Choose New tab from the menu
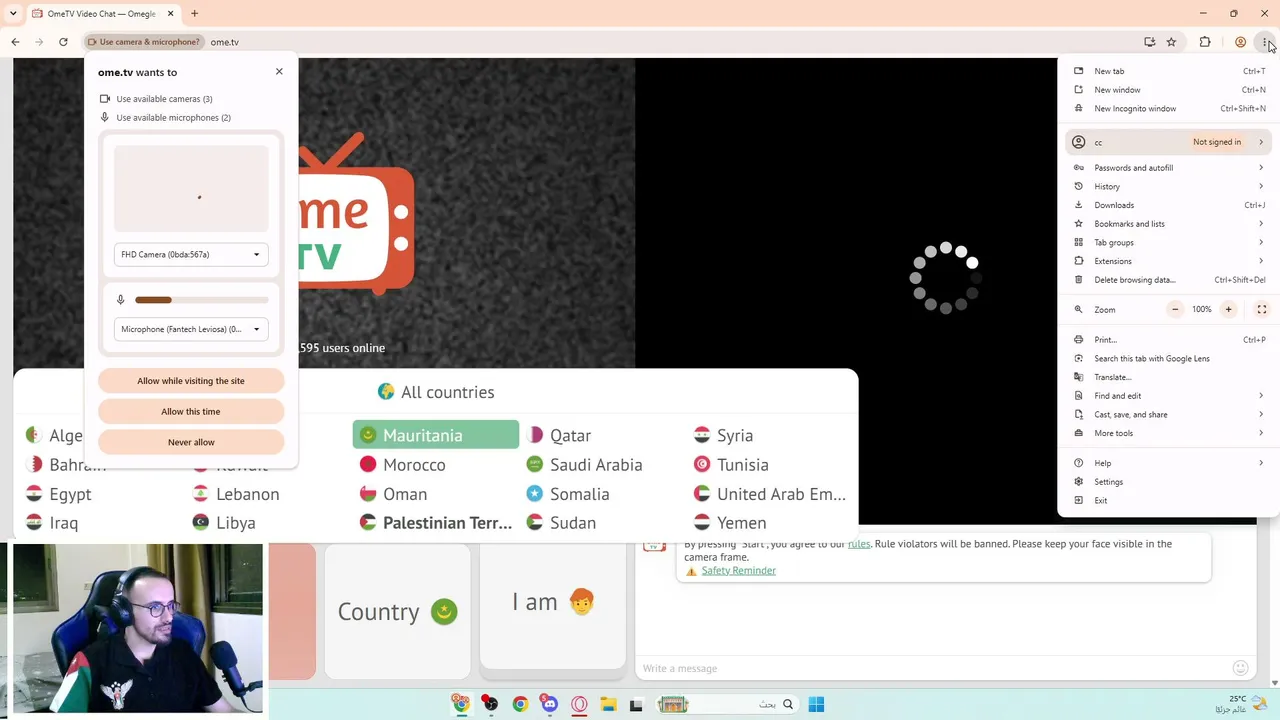This screenshot has width=1280, height=720. click(x=1168, y=71)
